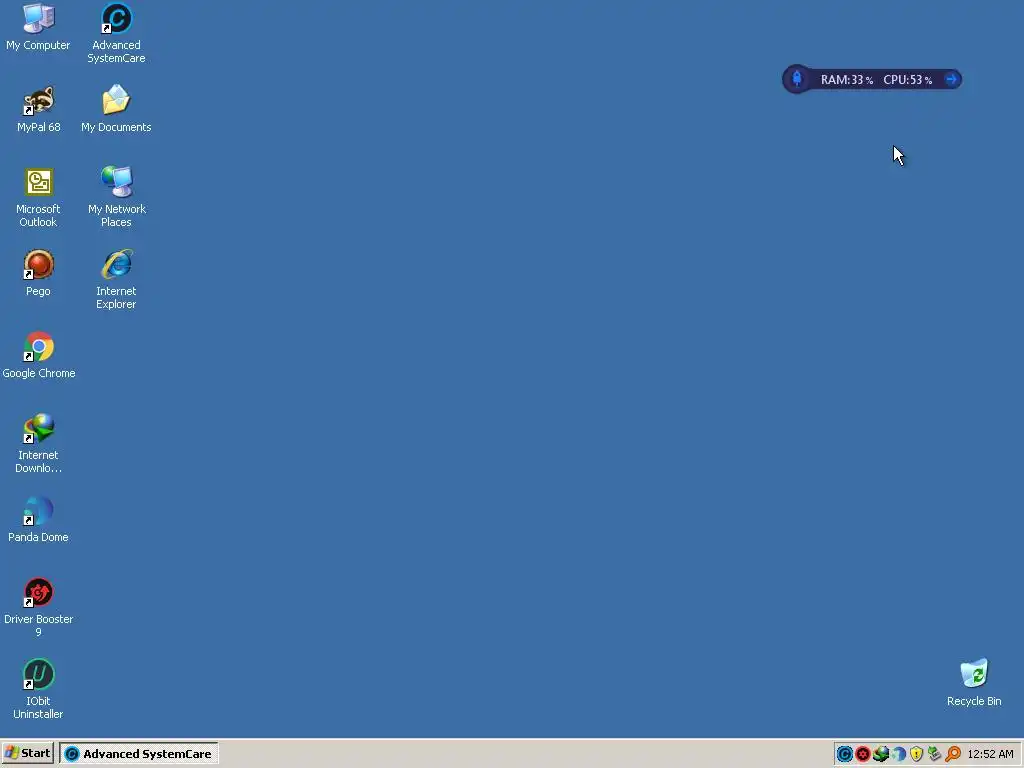Click the red Driver Booster tray icon
Screen dimensions: 1024x768
[863, 754]
